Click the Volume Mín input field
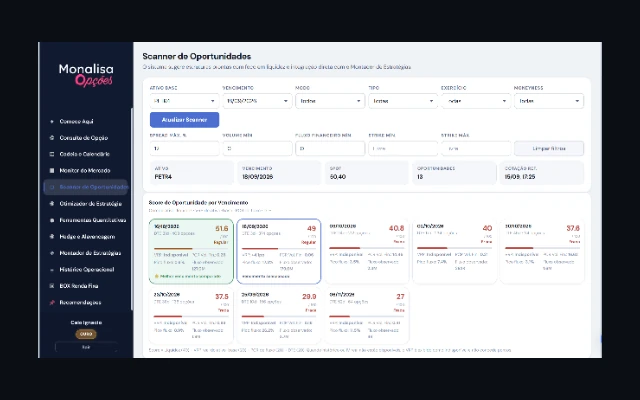This screenshot has width=640, height=400. [257, 149]
